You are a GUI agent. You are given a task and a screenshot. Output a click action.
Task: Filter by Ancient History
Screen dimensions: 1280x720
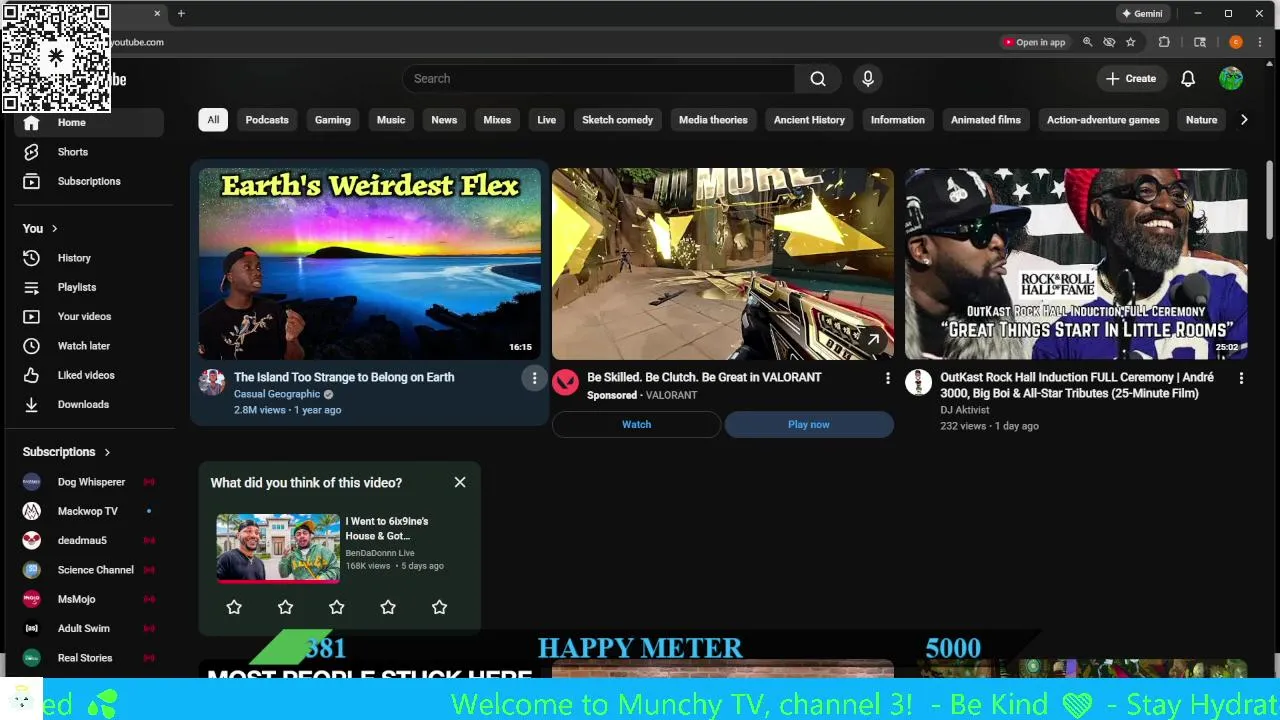[809, 120]
